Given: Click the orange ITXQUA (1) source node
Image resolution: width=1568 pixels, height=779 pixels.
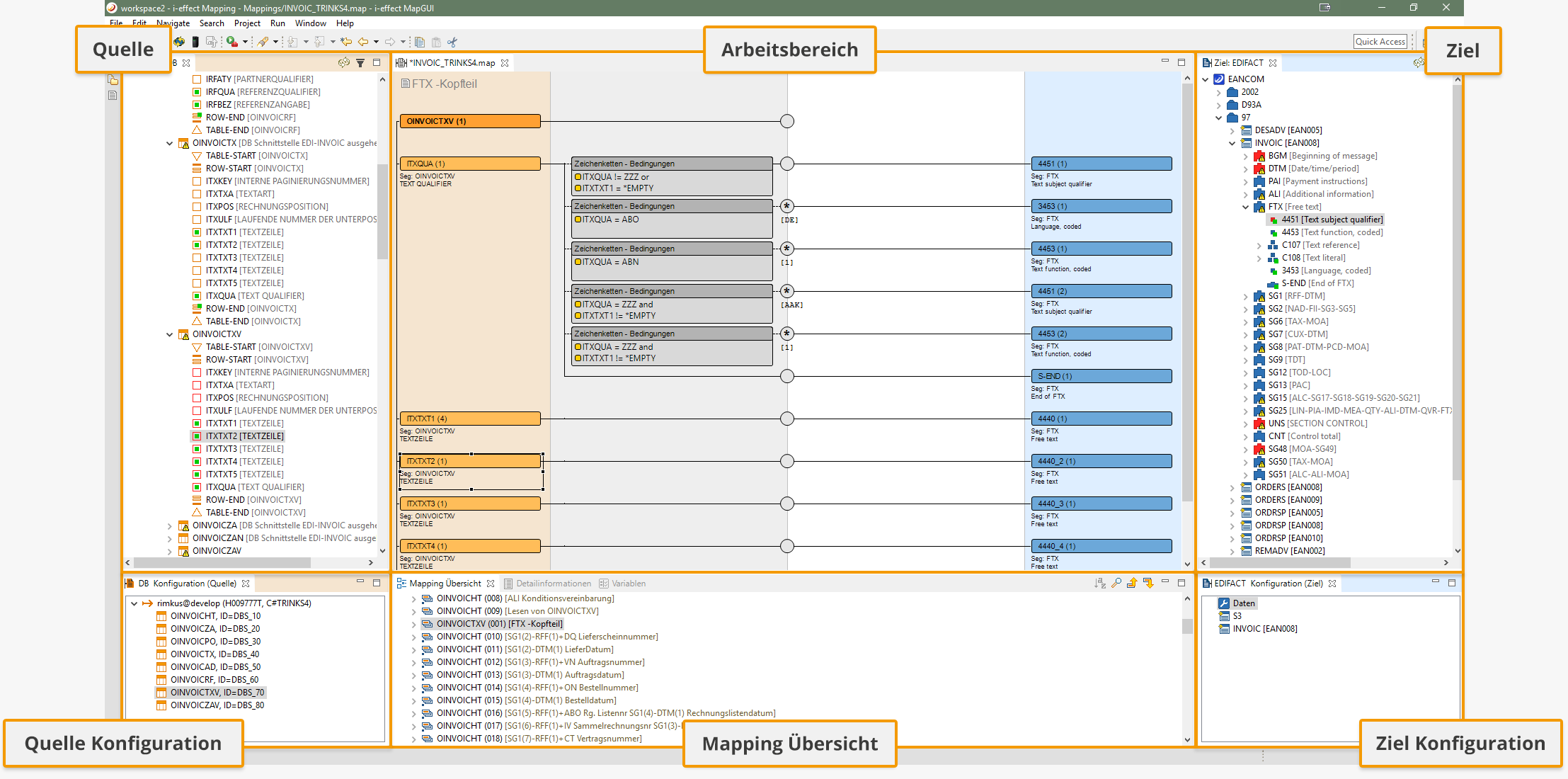Looking at the screenshot, I should (470, 164).
